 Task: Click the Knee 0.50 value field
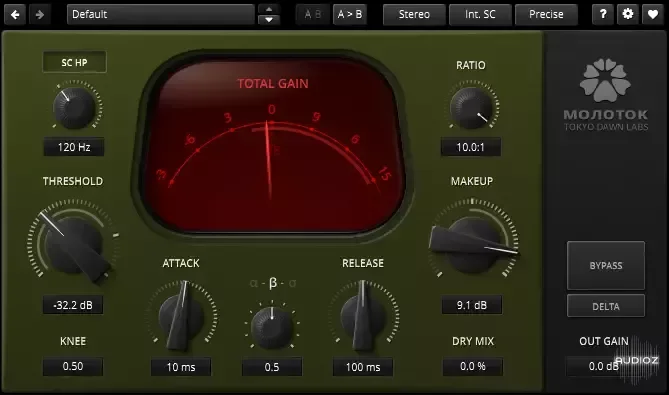pyautogui.click(x=73, y=366)
